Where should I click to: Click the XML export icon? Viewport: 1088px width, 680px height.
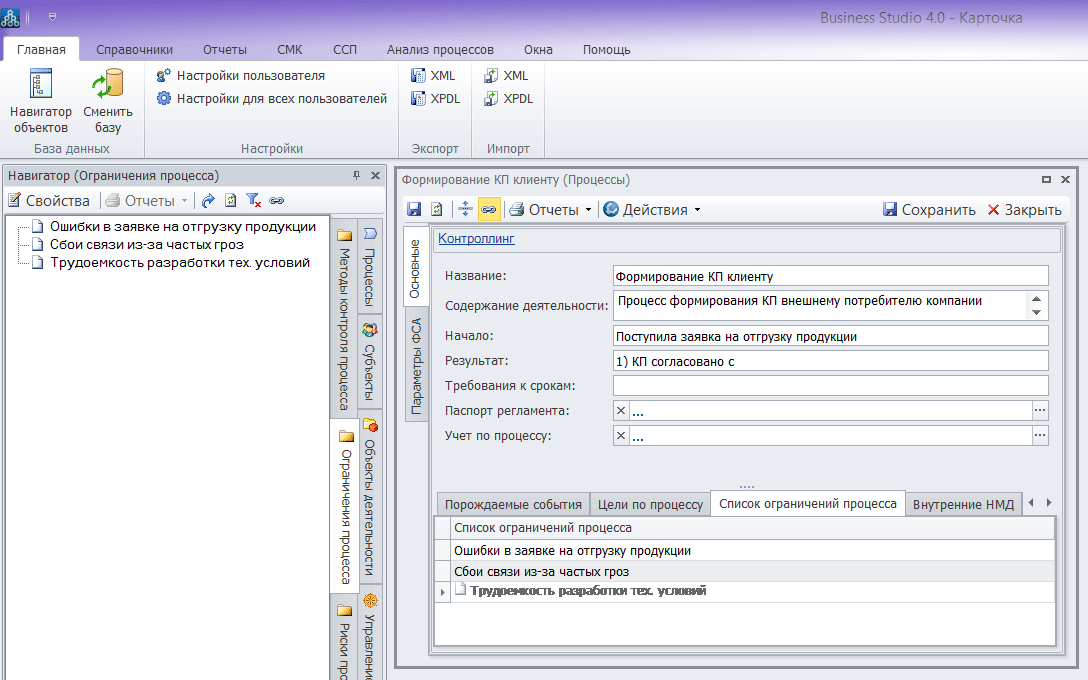pos(433,76)
